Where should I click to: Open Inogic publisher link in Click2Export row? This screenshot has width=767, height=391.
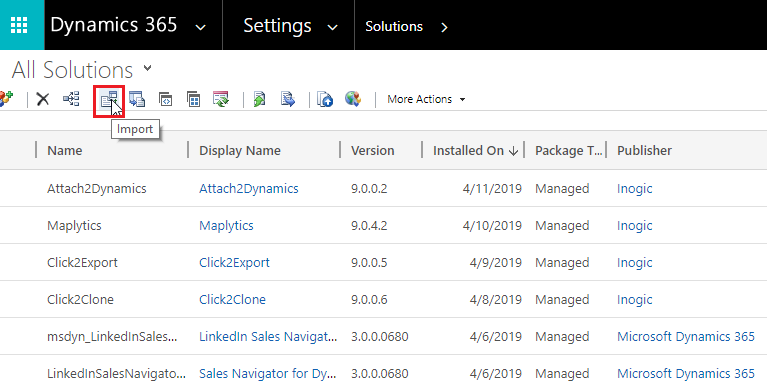point(634,263)
